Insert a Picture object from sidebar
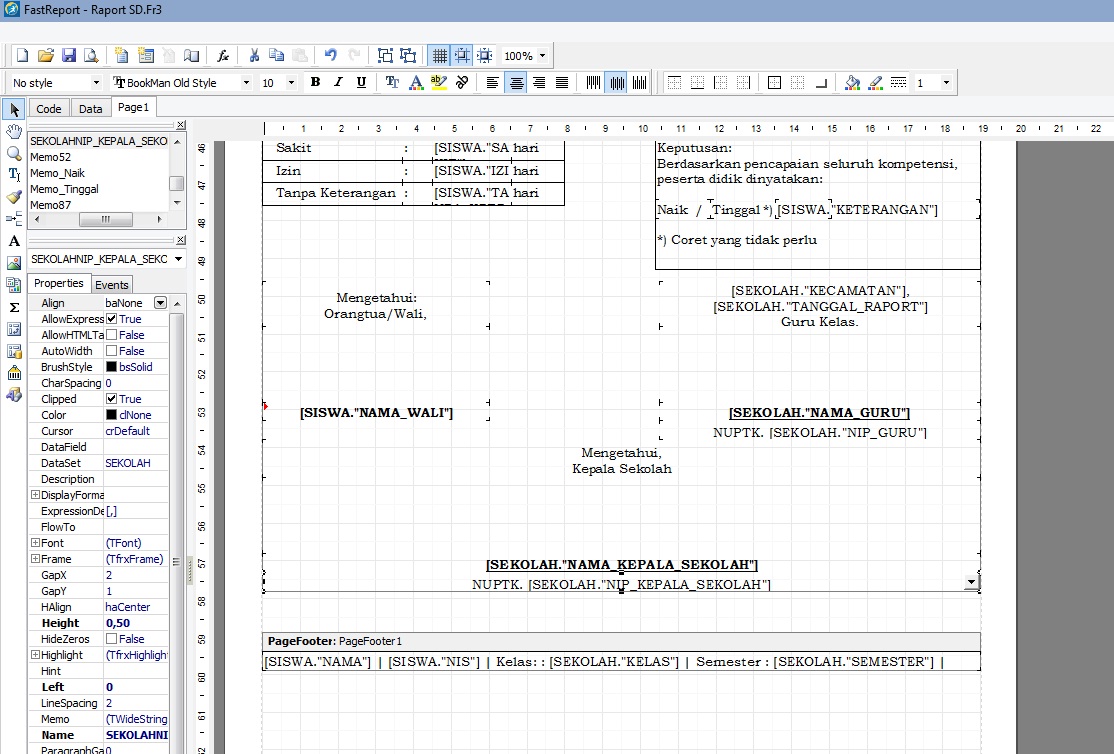This screenshot has width=1114, height=754. [x=14, y=263]
